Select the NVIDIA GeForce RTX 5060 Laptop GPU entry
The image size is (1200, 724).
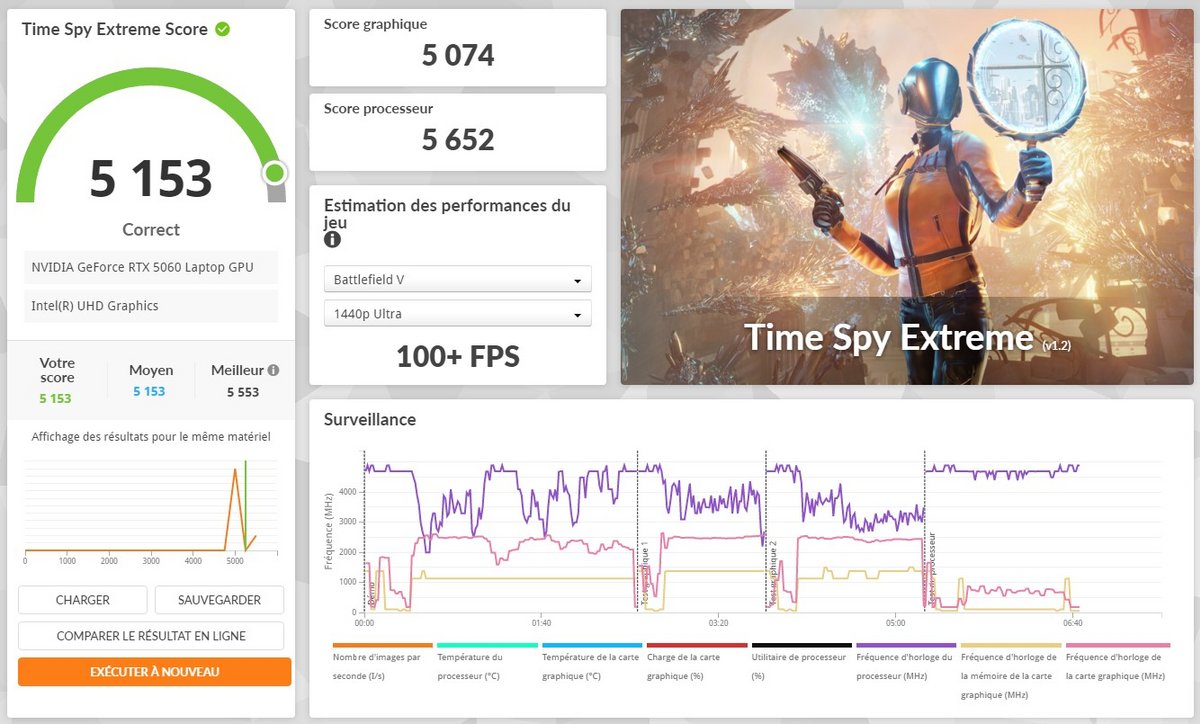pyautogui.click(x=151, y=267)
